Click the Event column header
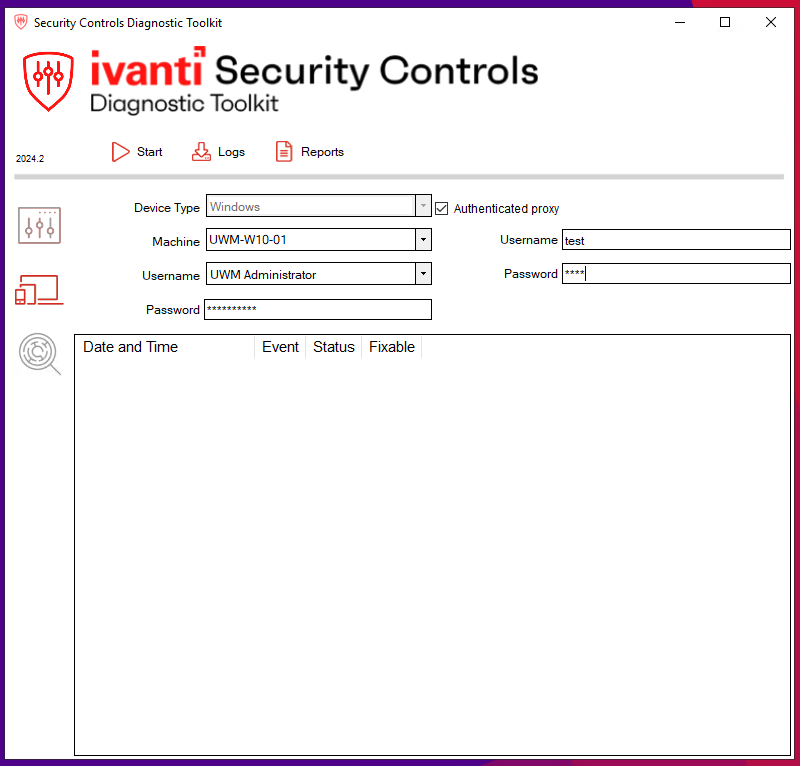This screenshot has width=800, height=766. pyautogui.click(x=280, y=347)
